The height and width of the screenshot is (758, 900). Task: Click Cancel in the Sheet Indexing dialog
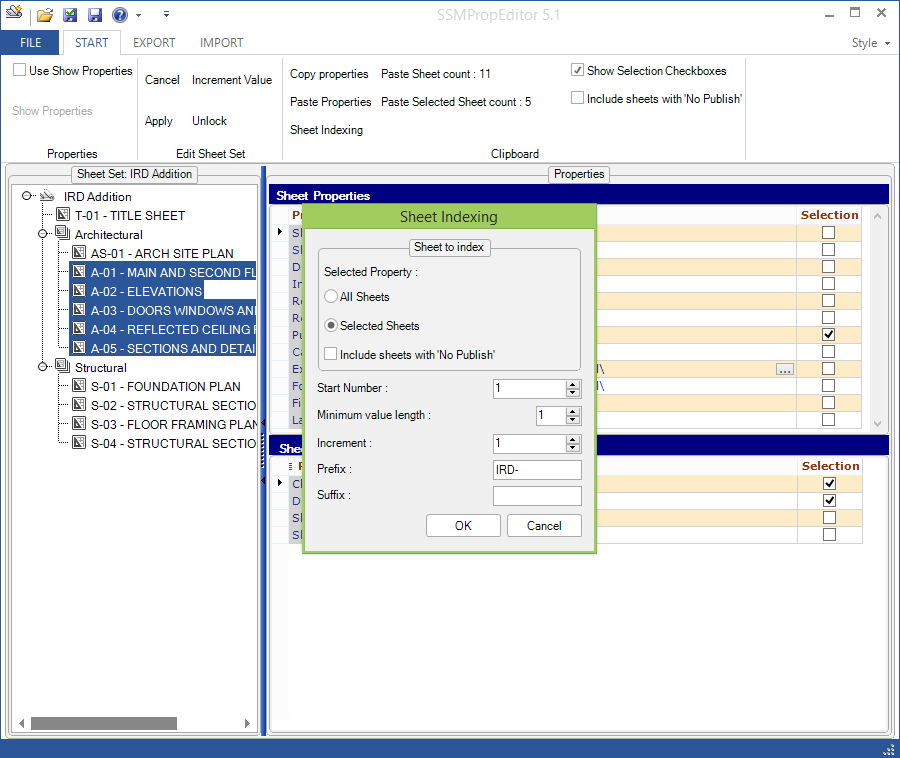tap(544, 526)
